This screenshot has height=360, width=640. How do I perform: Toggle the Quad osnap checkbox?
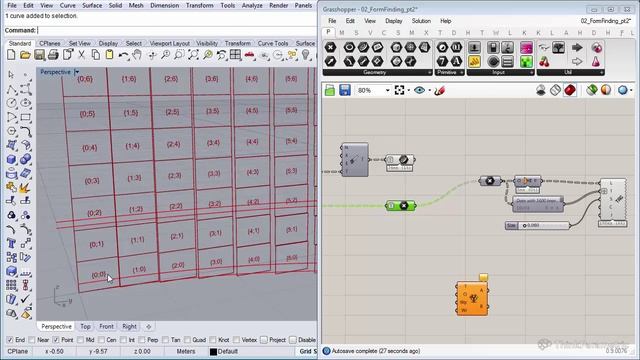click(x=187, y=340)
